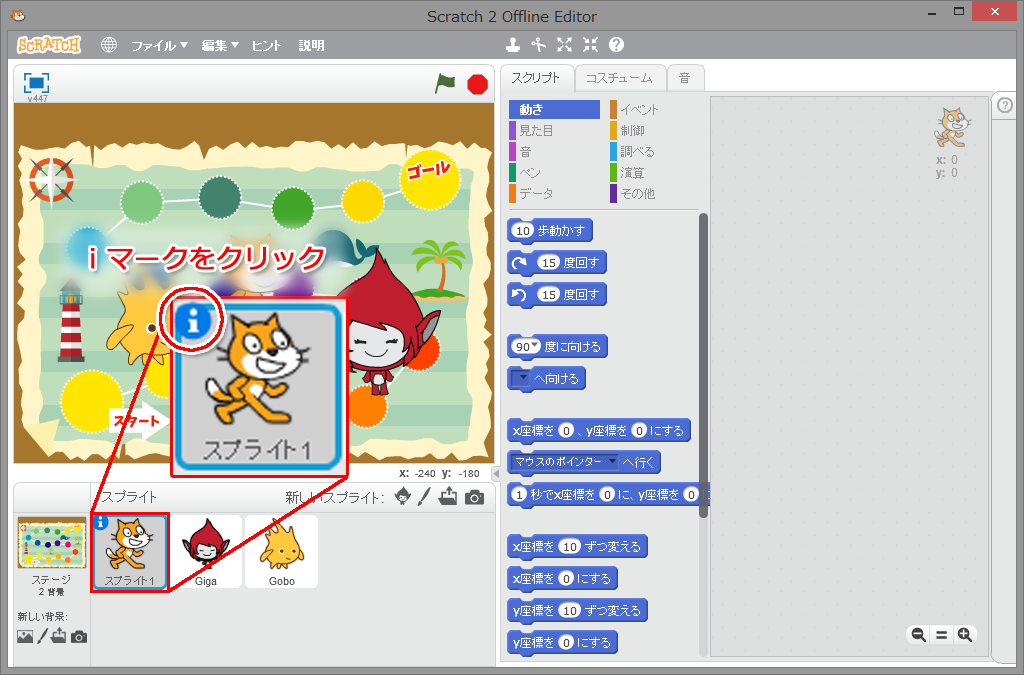
Task: Click x value in x座標を y座標を block
Action: [566, 431]
